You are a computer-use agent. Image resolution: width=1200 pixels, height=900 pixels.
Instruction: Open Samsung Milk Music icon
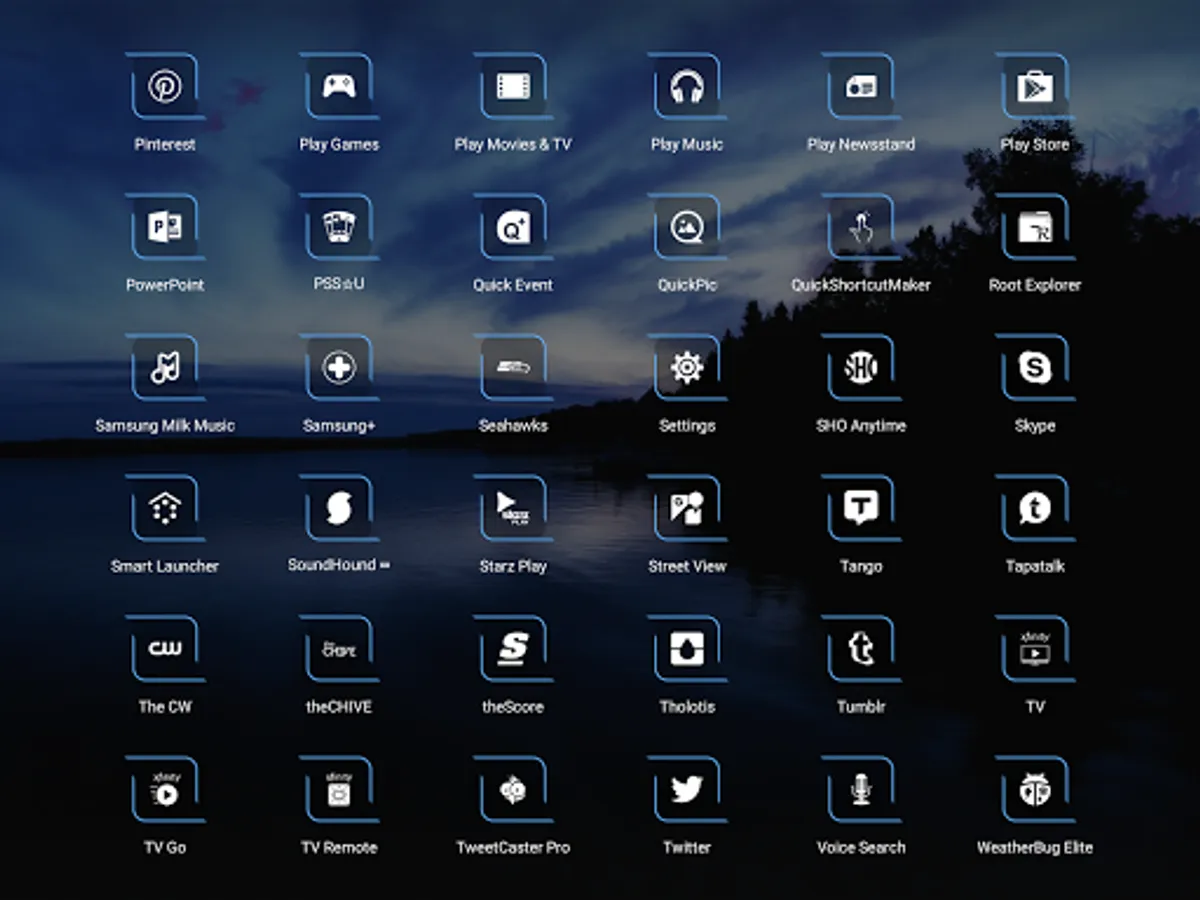[165, 368]
